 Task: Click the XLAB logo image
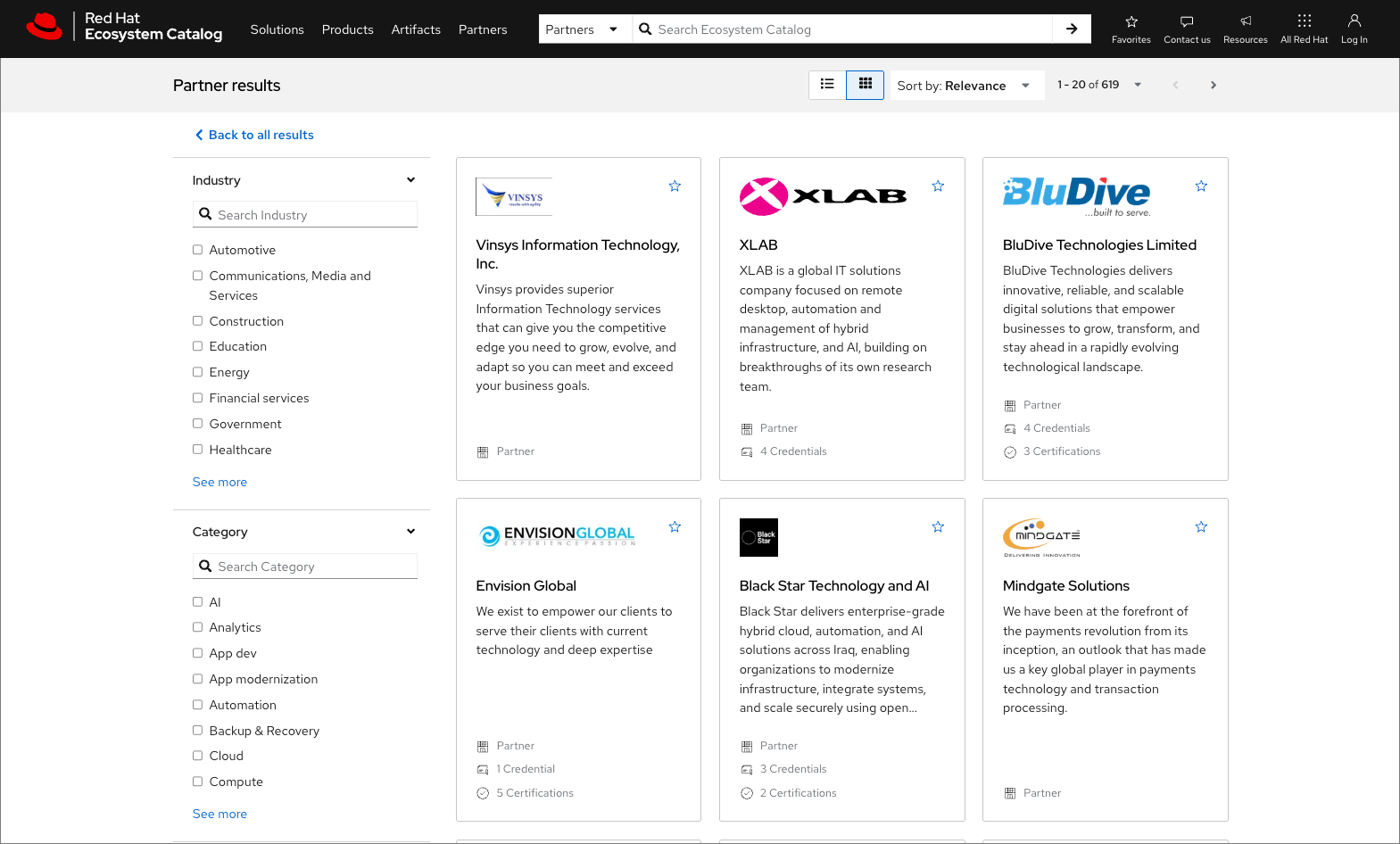pos(823,196)
